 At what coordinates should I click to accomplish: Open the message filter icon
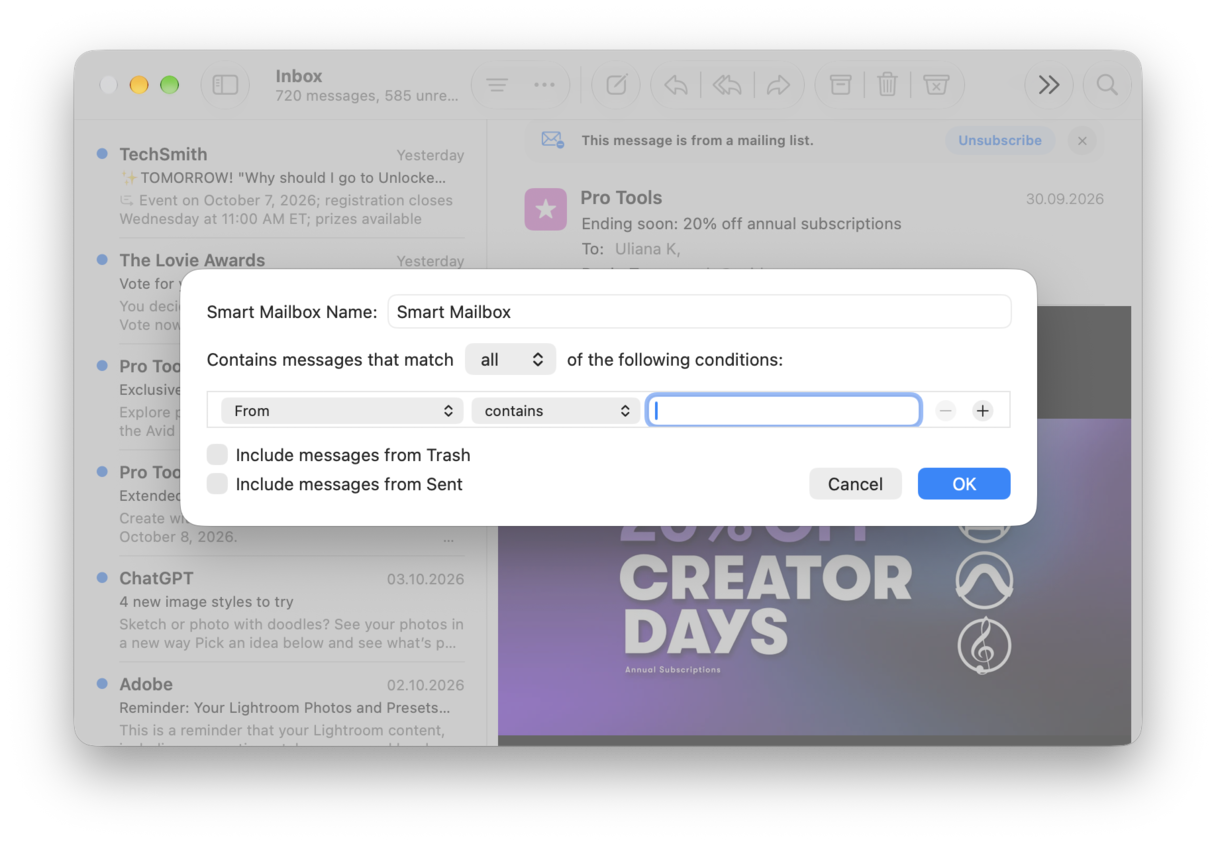[x=497, y=85]
